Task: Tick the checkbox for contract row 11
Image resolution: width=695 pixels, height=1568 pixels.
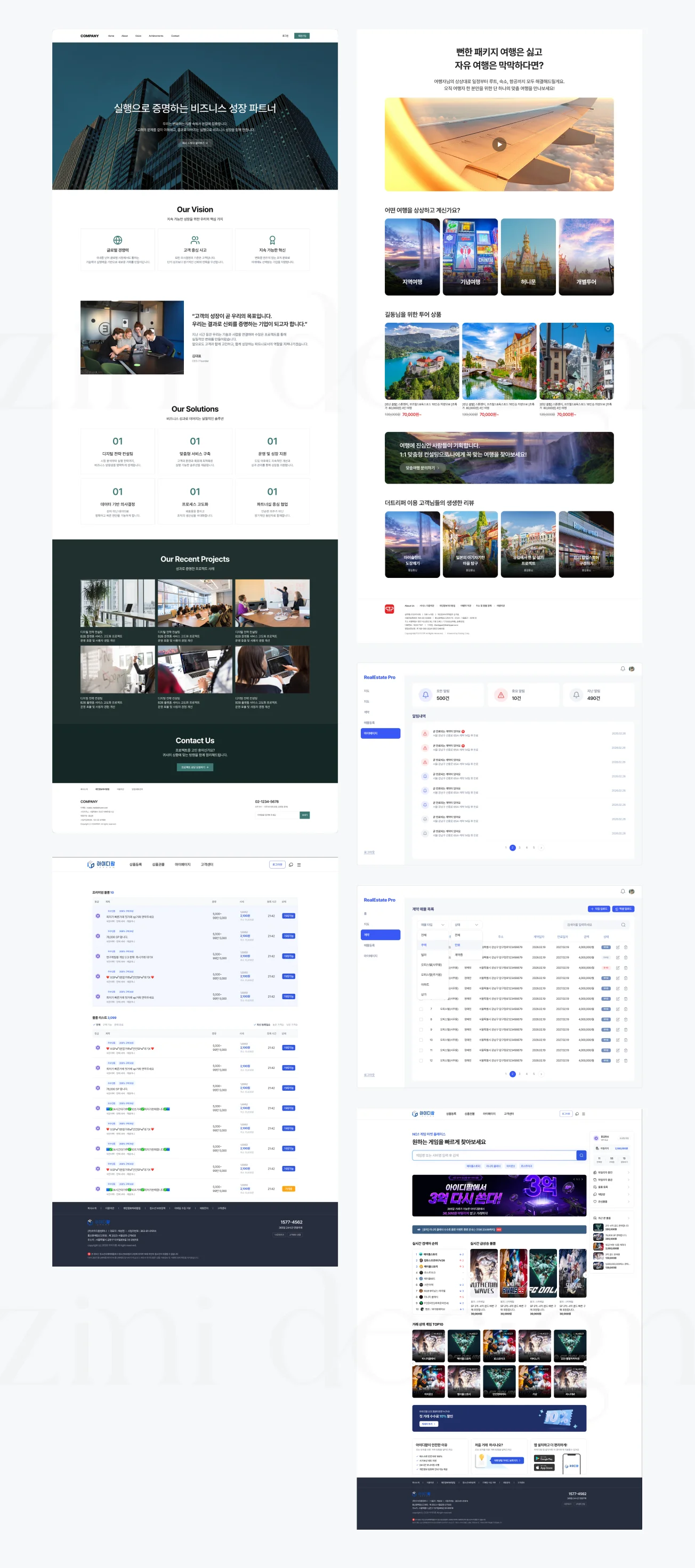Action: [x=421, y=1050]
